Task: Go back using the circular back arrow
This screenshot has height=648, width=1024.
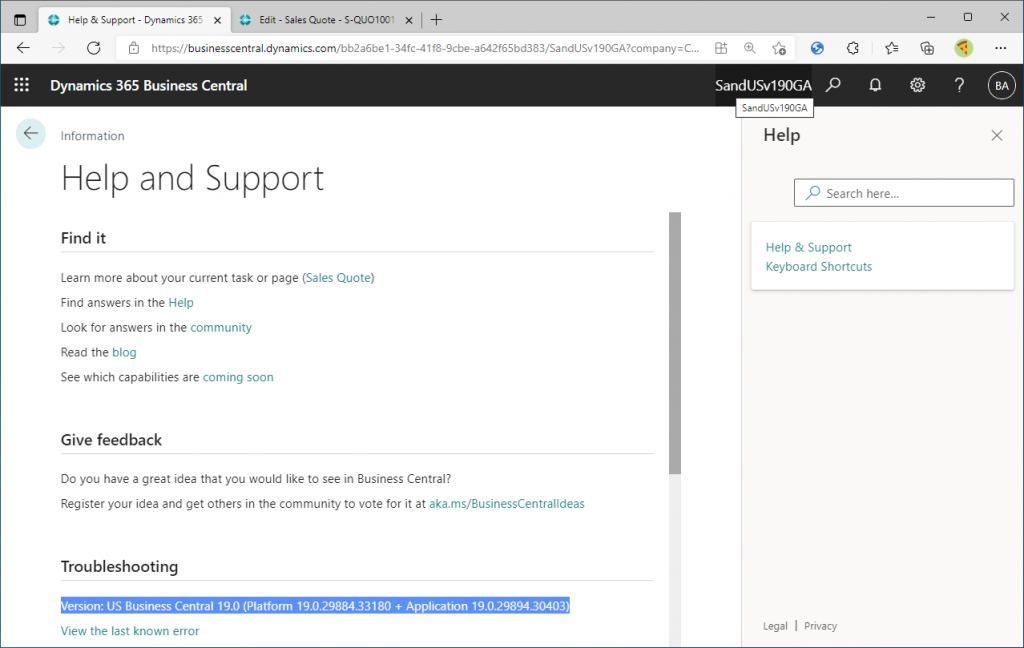Action: pos(31,134)
